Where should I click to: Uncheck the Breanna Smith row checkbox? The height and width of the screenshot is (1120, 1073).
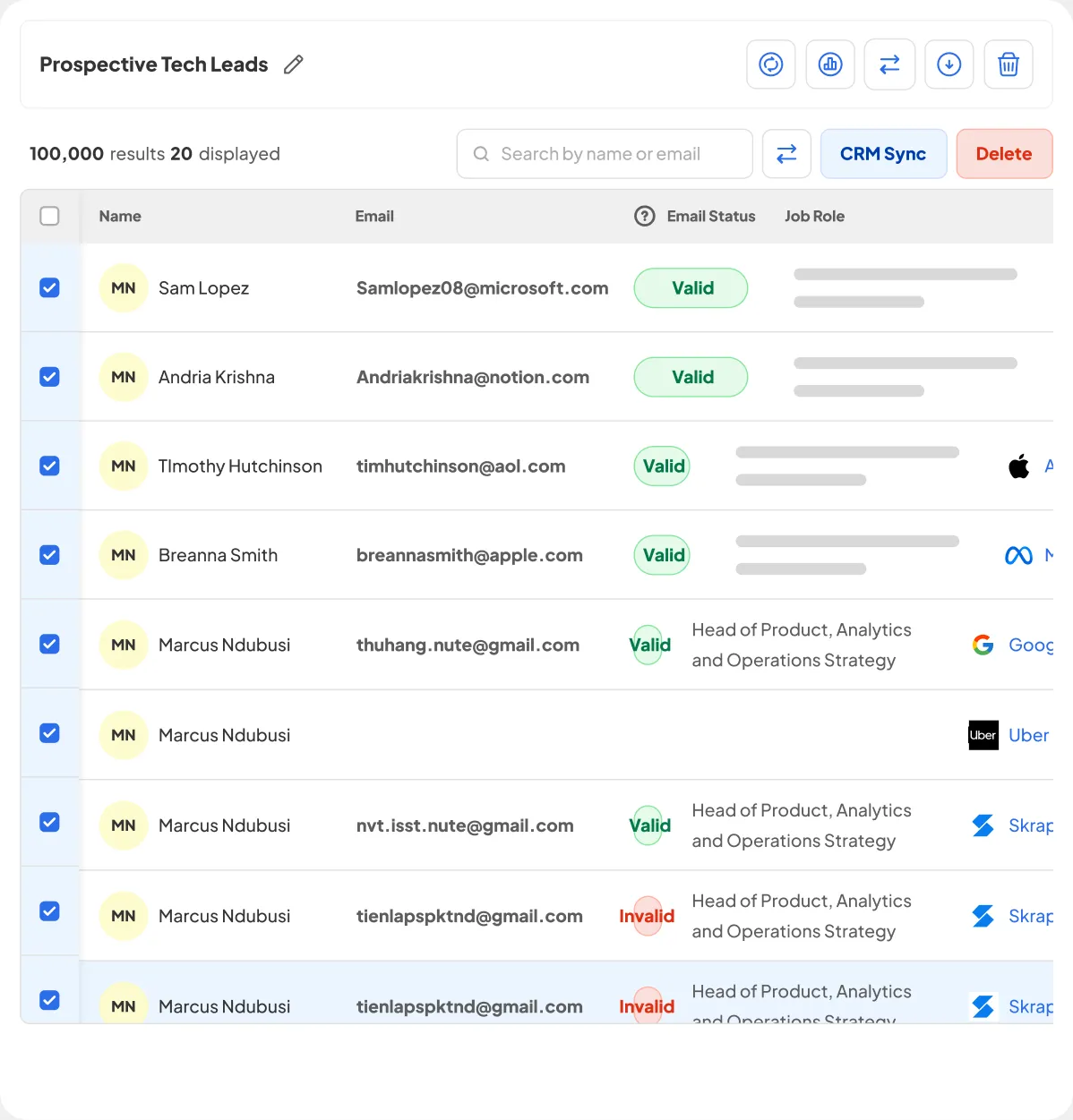[x=50, y=555]
